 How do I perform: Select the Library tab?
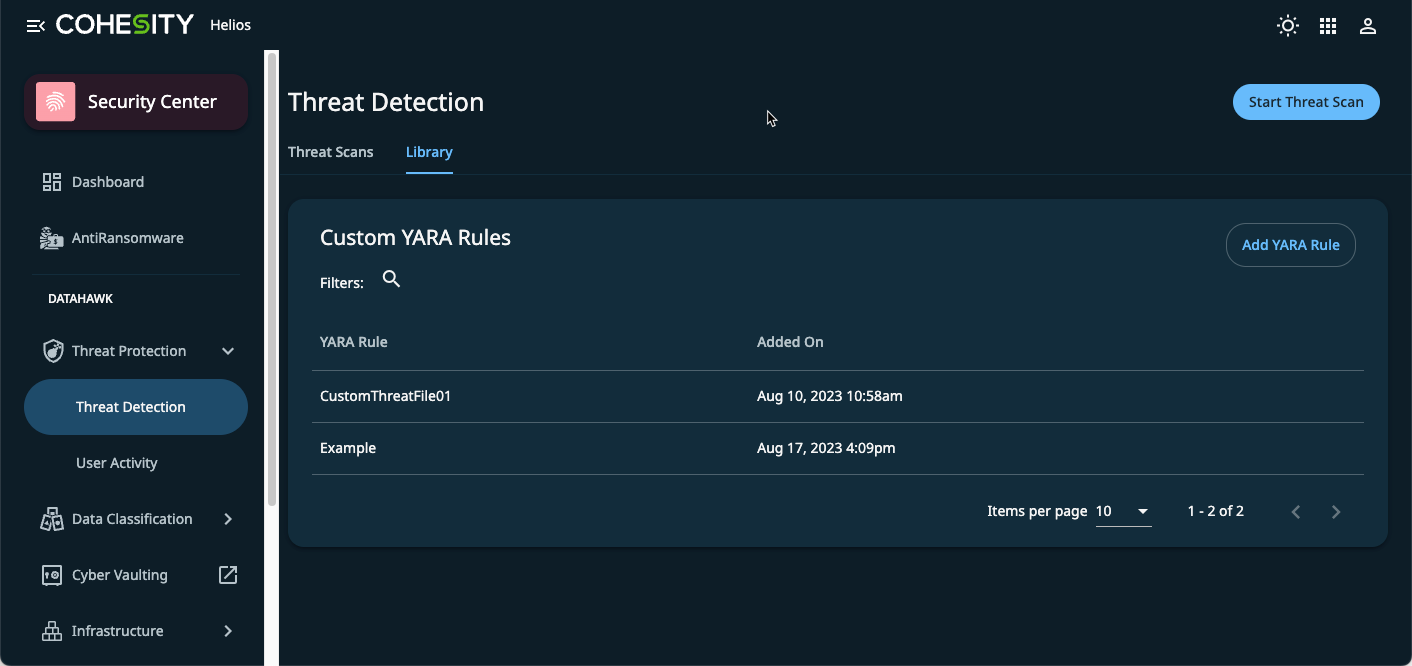(429, 152)
